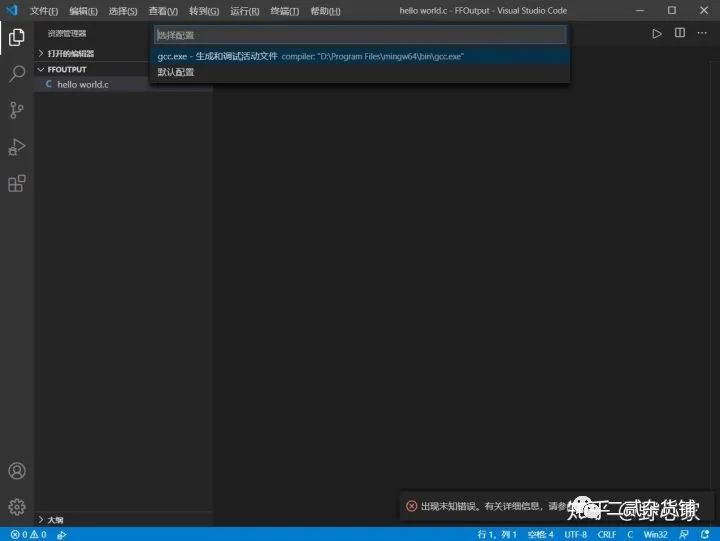Viewport: 720px width, 541px height.
Task: Change line ending via CRLF status item
Action: click(x=607, y=535)
